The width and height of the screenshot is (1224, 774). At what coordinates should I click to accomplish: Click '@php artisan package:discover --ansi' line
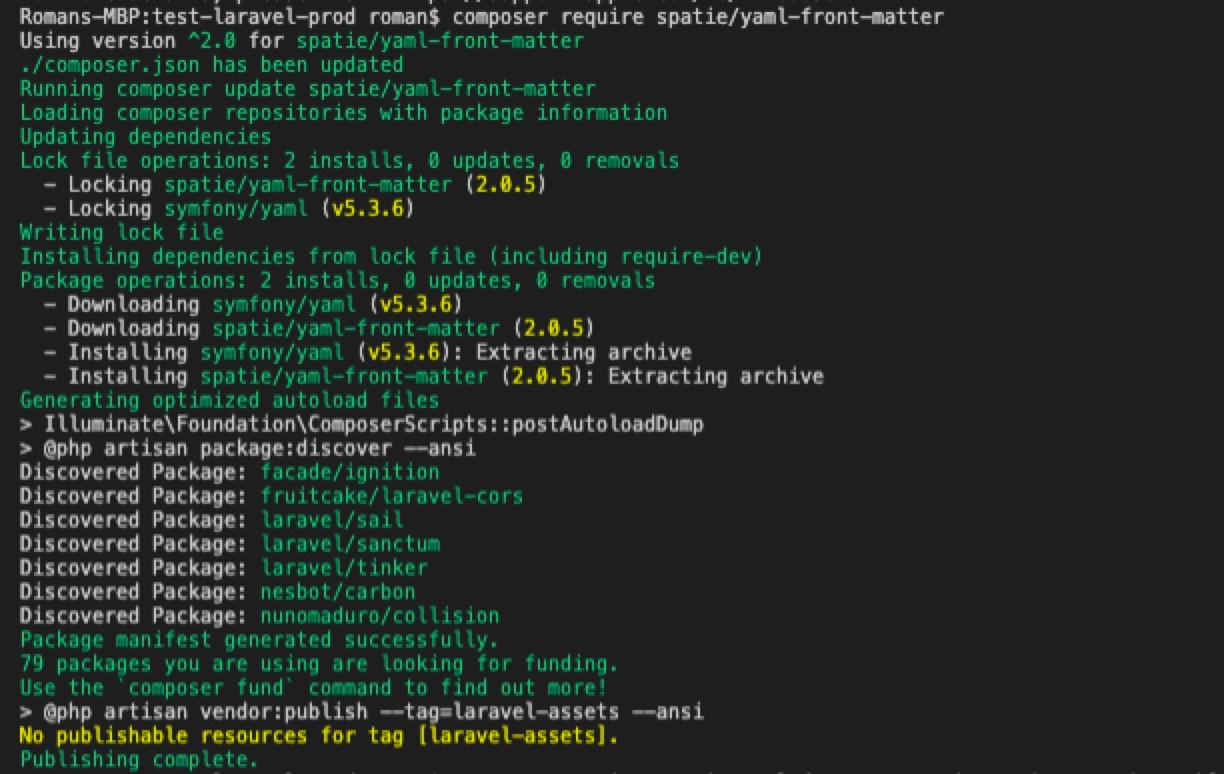248,449
